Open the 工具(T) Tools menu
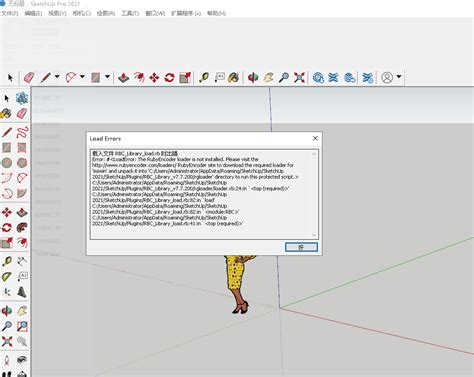The height and width of the screenshot is (377, 474). click(x=130, y=13)
